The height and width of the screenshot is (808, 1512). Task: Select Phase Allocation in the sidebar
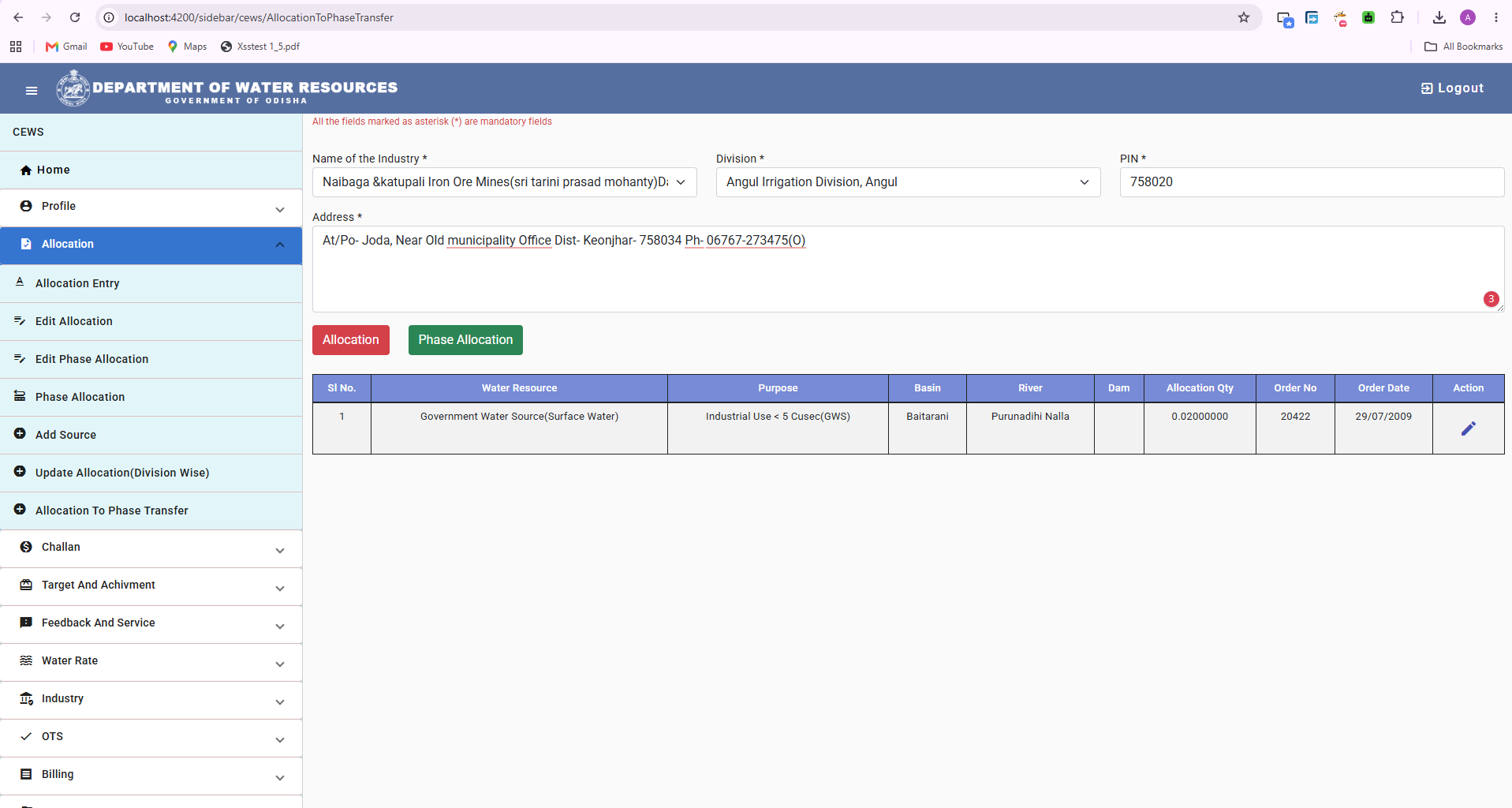(151, 397)
